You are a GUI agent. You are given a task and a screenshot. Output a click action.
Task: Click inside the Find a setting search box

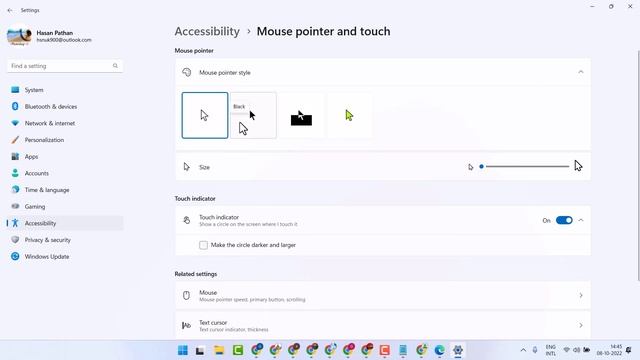click(x=65, y=66)
